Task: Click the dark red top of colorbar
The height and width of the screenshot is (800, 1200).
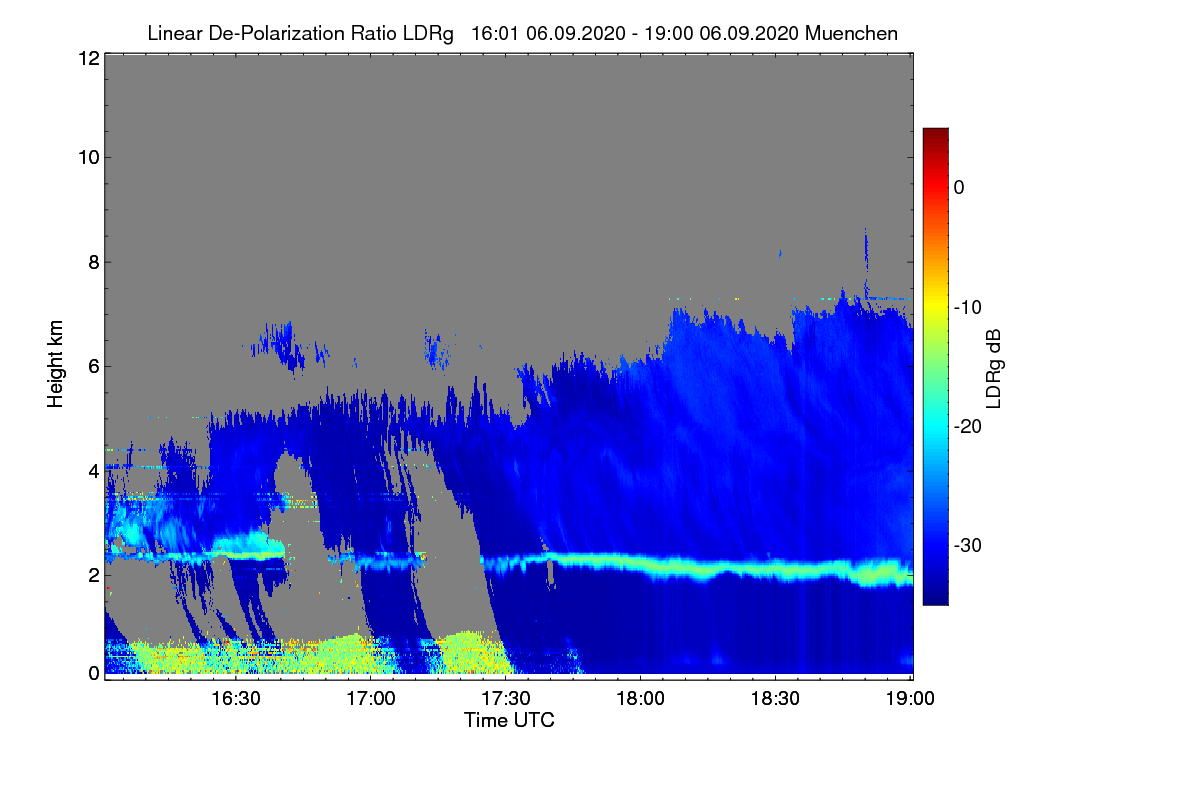Action: coord(935,136)
